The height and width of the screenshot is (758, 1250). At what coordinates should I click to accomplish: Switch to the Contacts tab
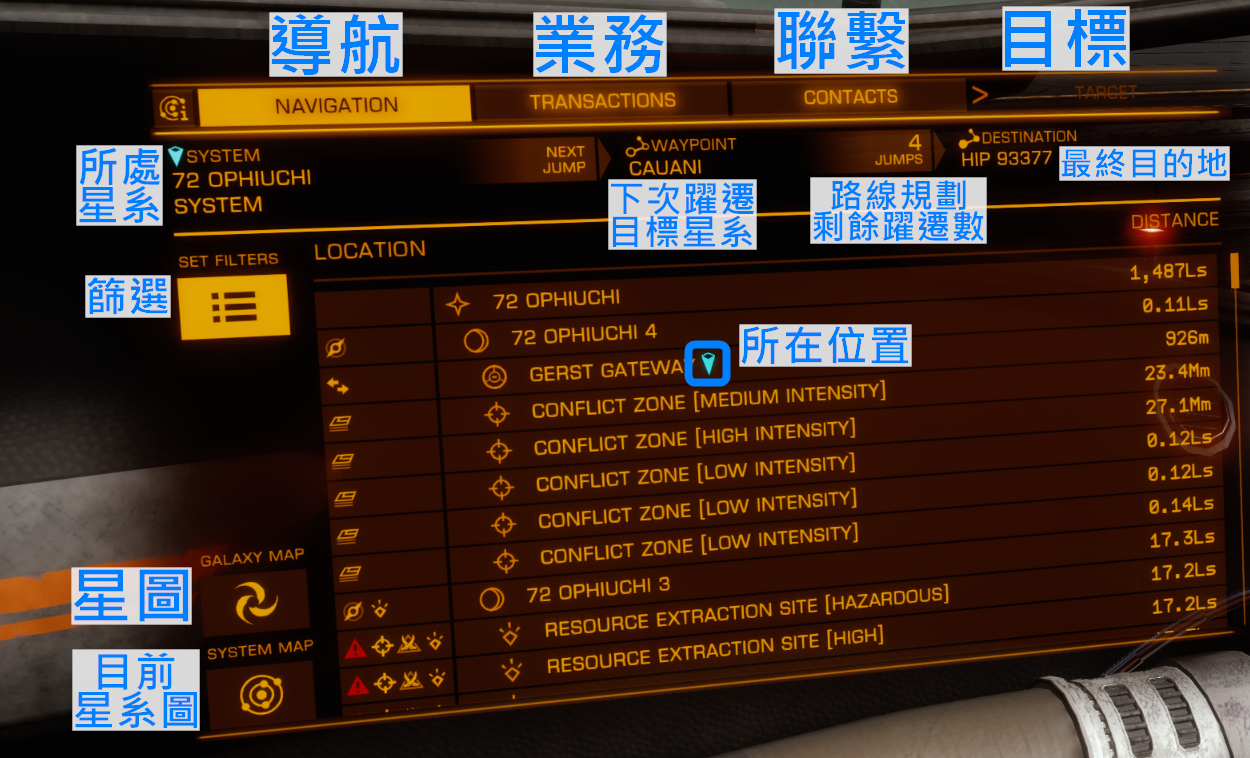click(850, 97)
